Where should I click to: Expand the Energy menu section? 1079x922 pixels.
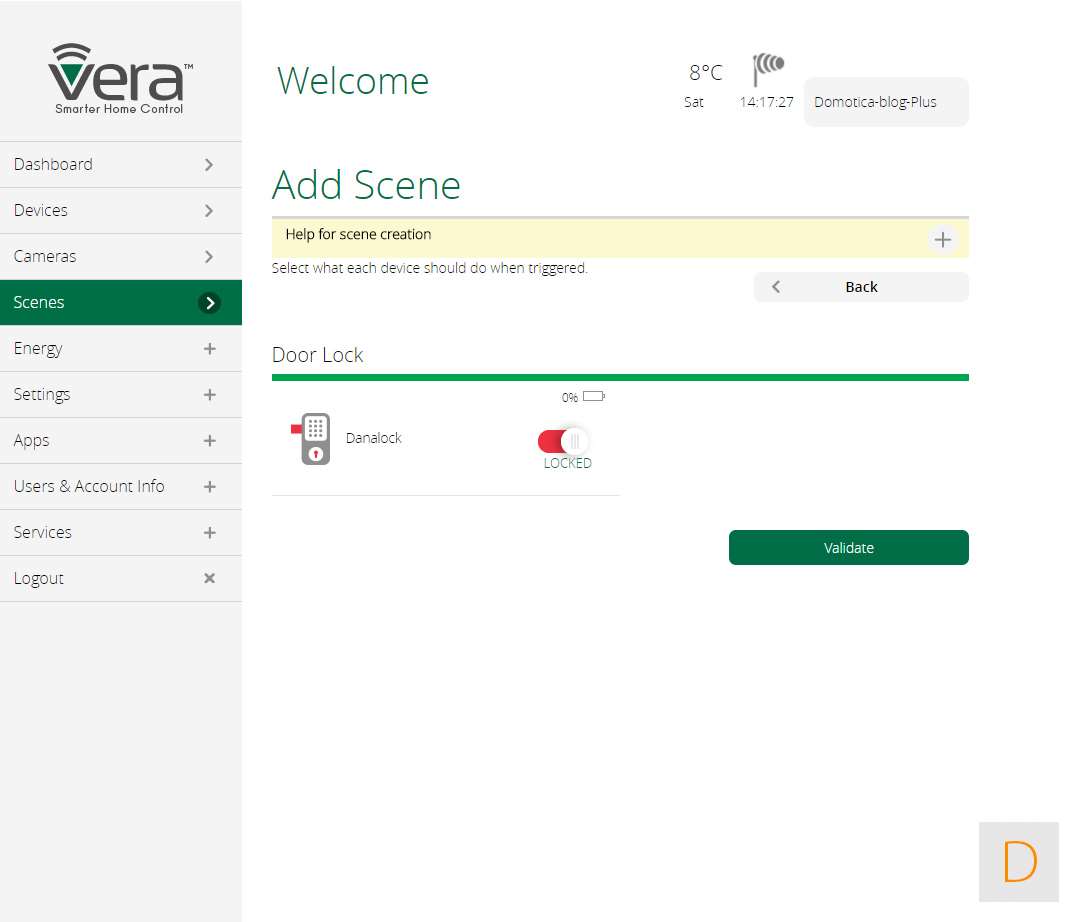click(209, 349)
